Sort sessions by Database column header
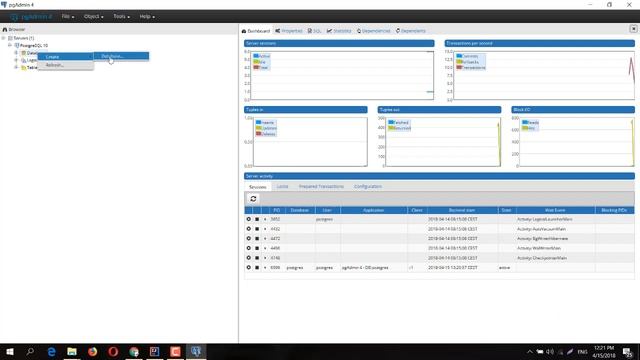The width and height of the screenshot is (640, 360). (300, 210)
